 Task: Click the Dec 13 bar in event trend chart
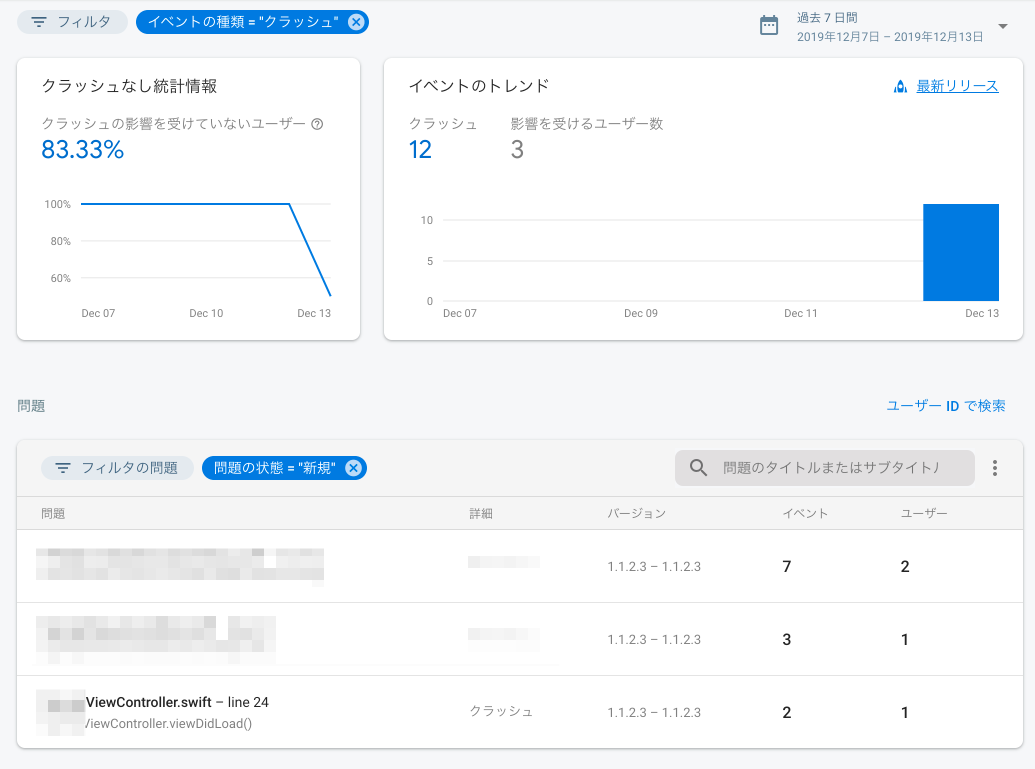point(960,252)
